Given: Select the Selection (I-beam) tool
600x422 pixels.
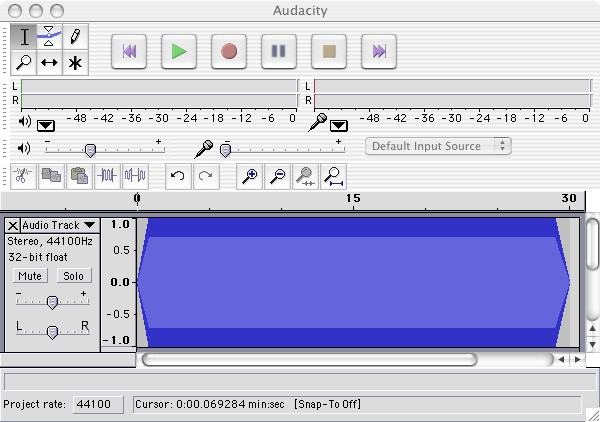Looking at the screenshot, I should tap(24, 37).
